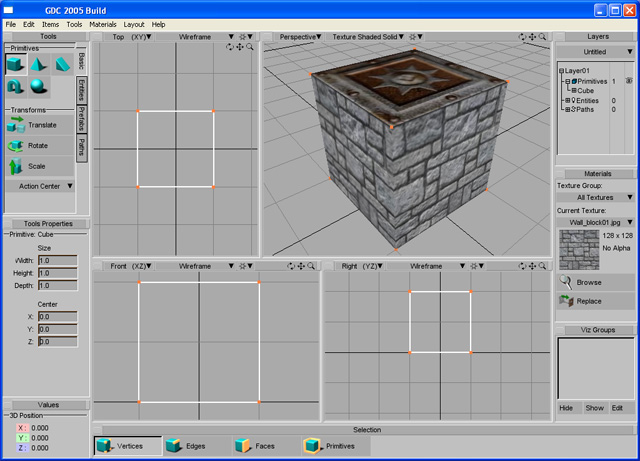Image resolution: width=640 pixels, height=461 pixels.
Task: Click the Center Z input field
Action: tap(58, 341)
